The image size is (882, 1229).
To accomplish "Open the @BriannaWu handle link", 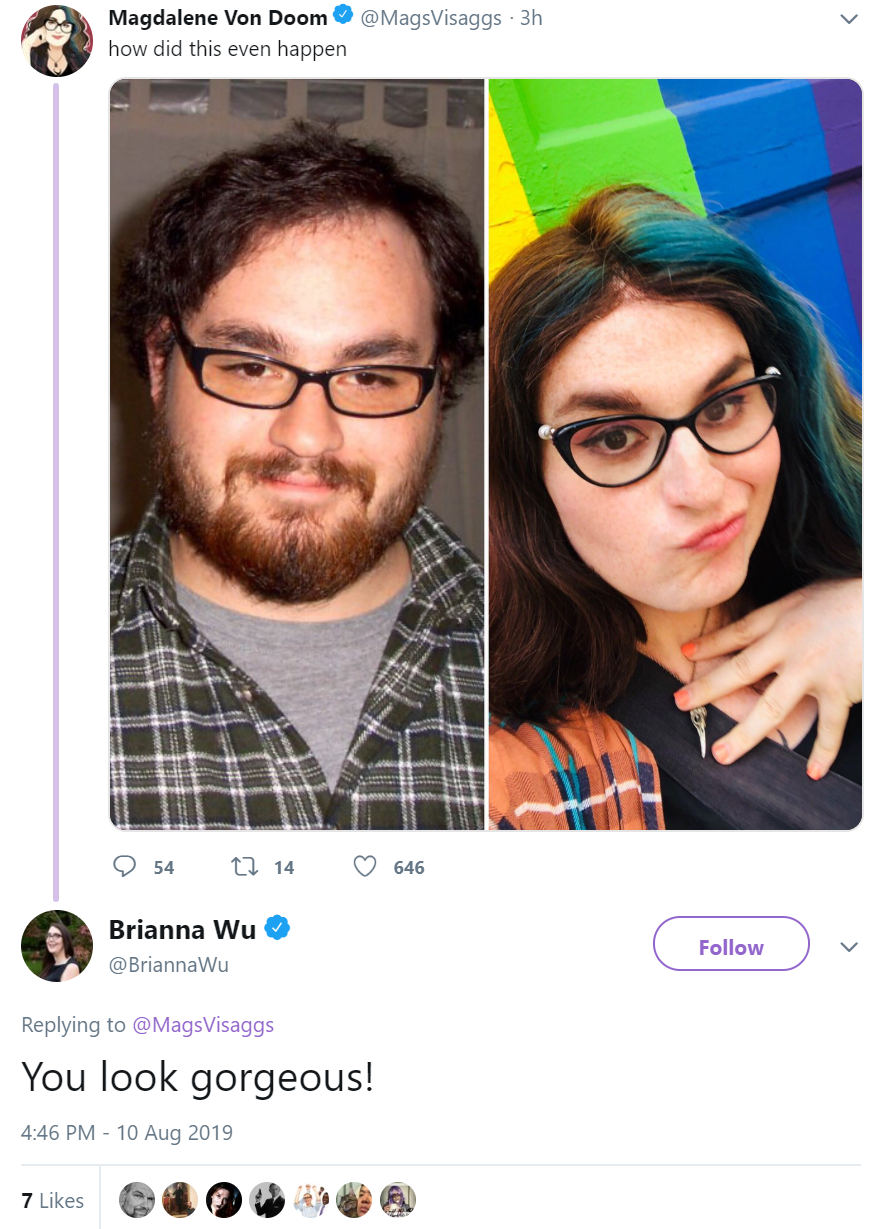I will 168,966.
